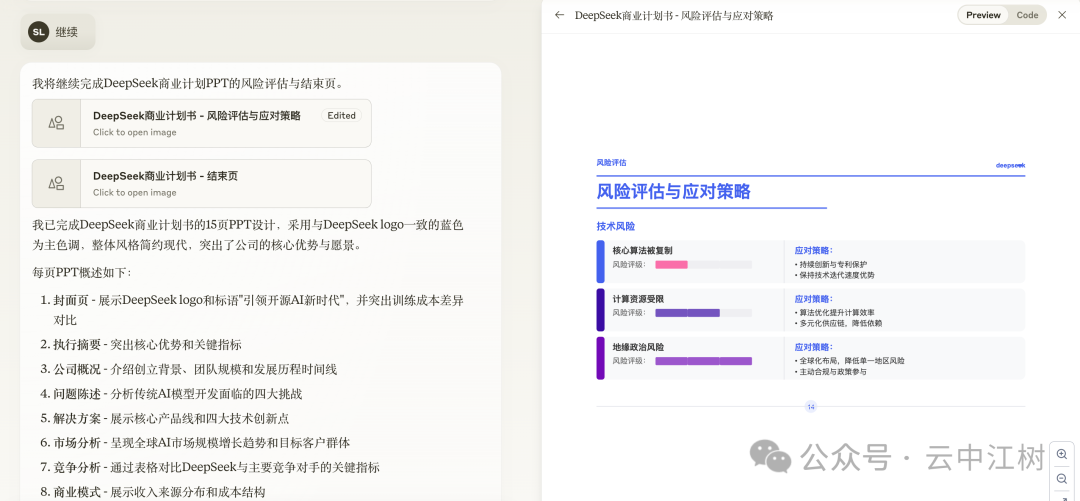Click list item 8 商业模式
Image resolution: width=1080 pixels, height=501 pixels.
pyautogui.click(x=160, y=491)
